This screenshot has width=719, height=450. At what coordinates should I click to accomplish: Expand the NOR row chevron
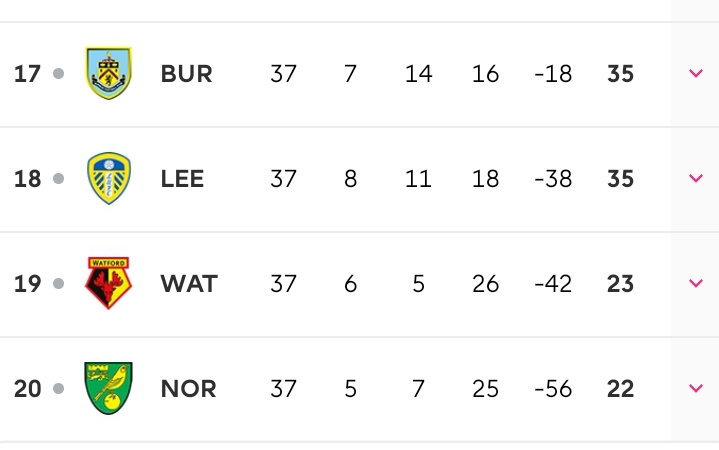(x=696, y=388)
